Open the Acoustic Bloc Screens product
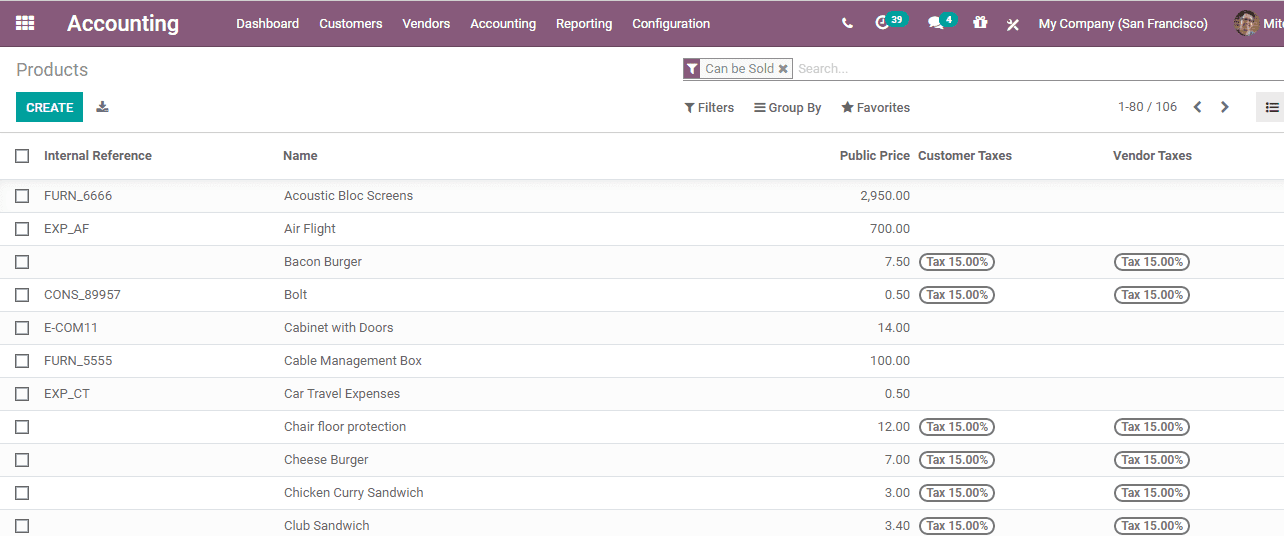Image resolution: width=1284 pixels, height=536 pixels. (348, 196)
